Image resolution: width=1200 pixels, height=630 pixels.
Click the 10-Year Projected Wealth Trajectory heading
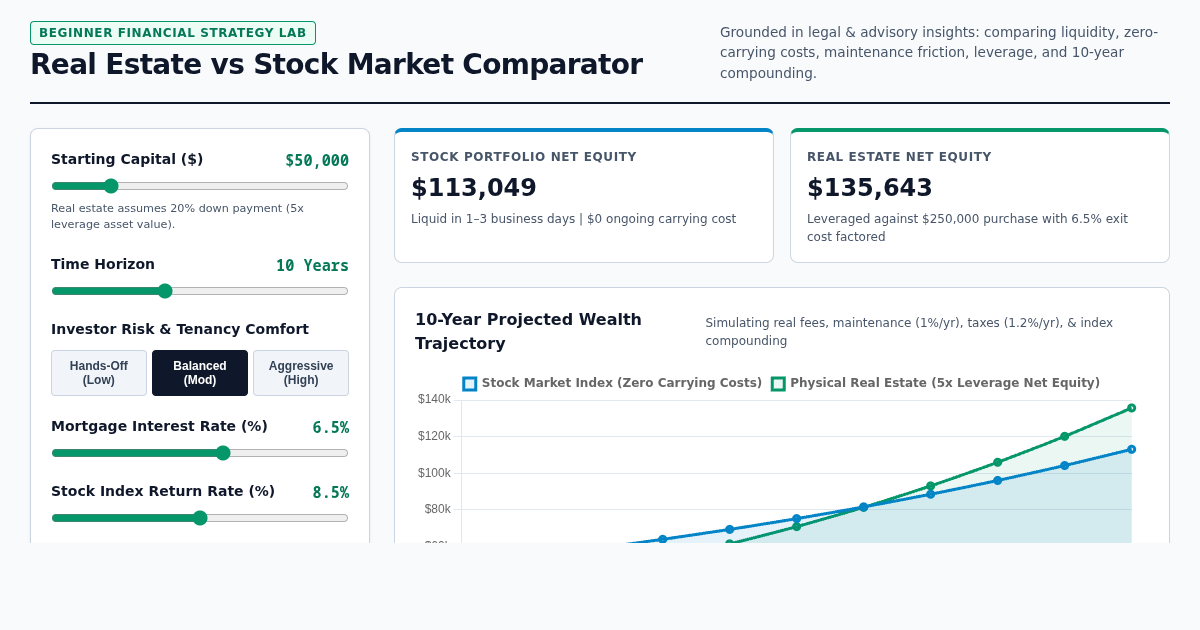[x=528, y=331]
